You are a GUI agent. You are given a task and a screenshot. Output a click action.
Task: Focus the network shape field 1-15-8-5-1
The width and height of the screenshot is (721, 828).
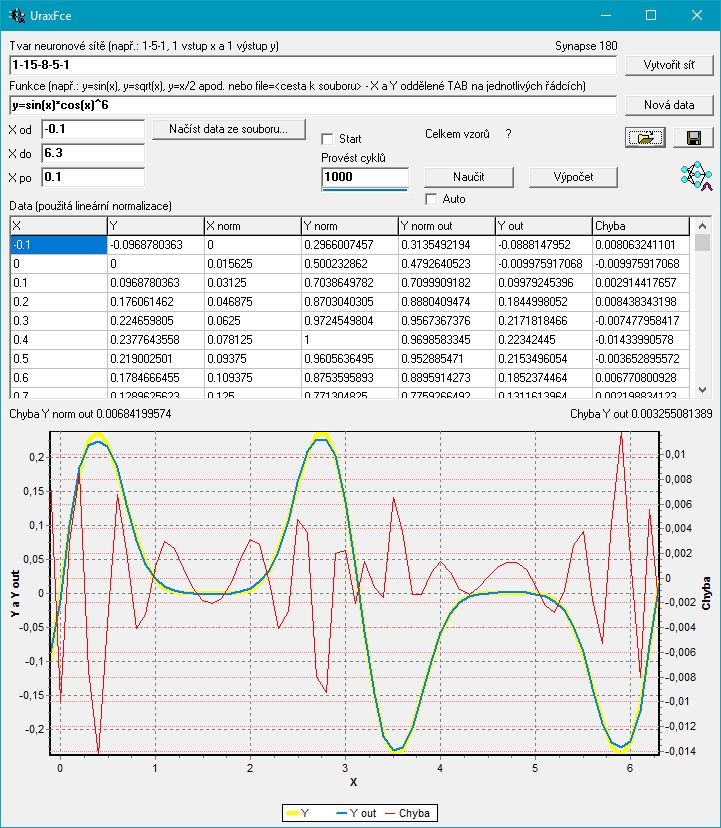tap(313, 65)
